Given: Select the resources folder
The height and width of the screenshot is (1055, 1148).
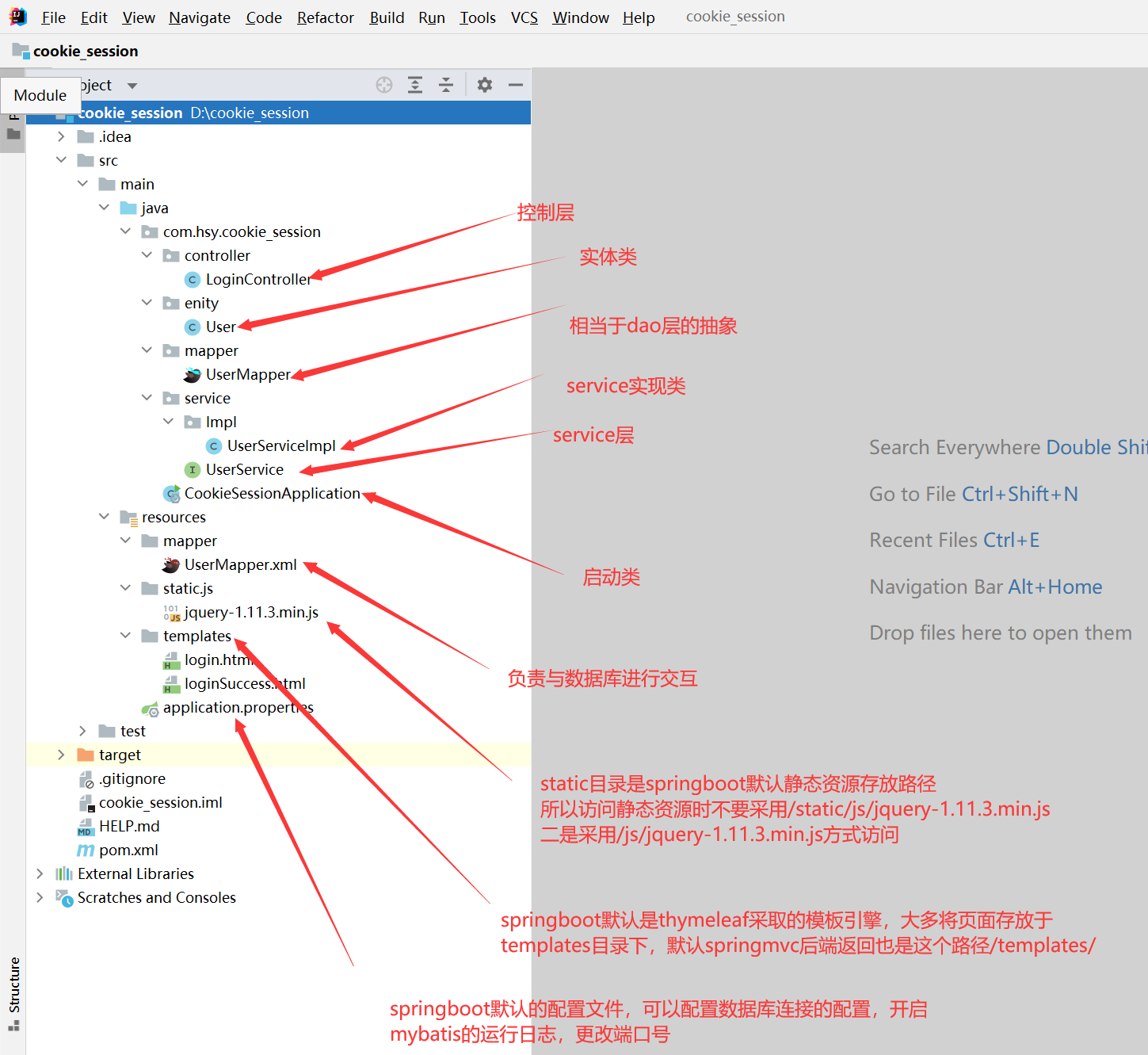Looking at the screenshot, I should click(174, 517).
